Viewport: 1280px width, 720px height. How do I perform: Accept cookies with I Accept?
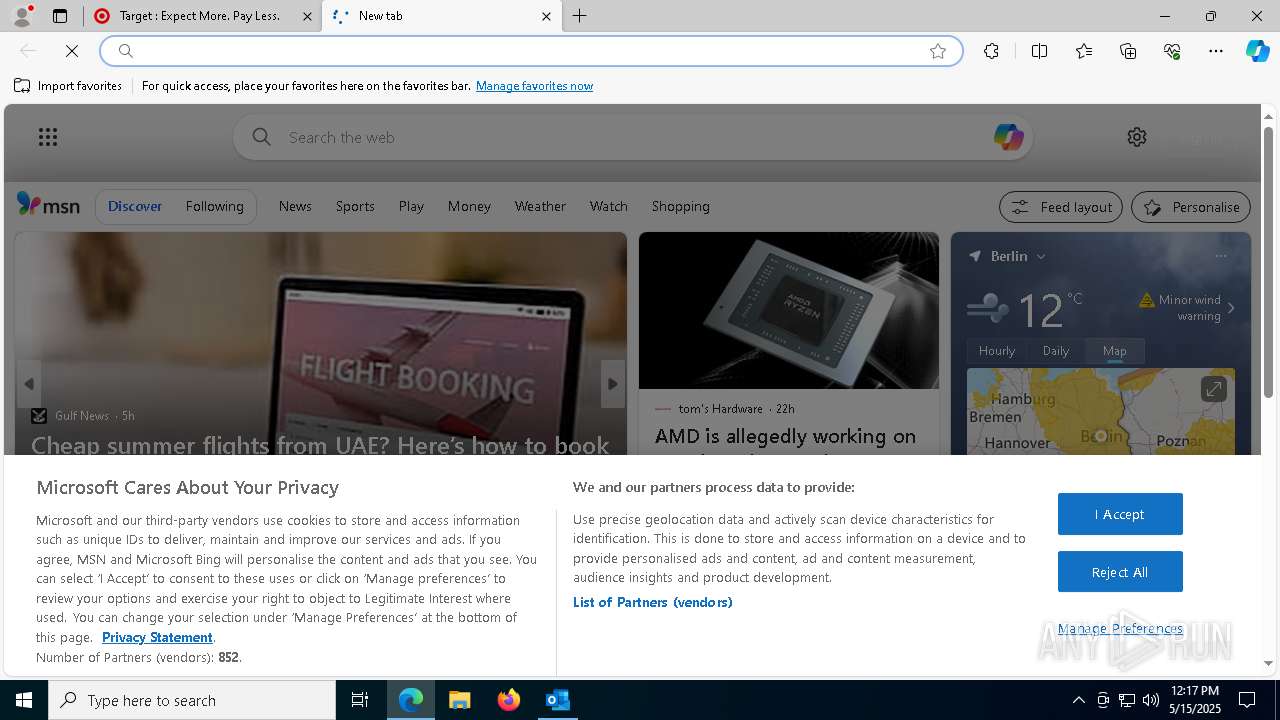coord(1120,514)
